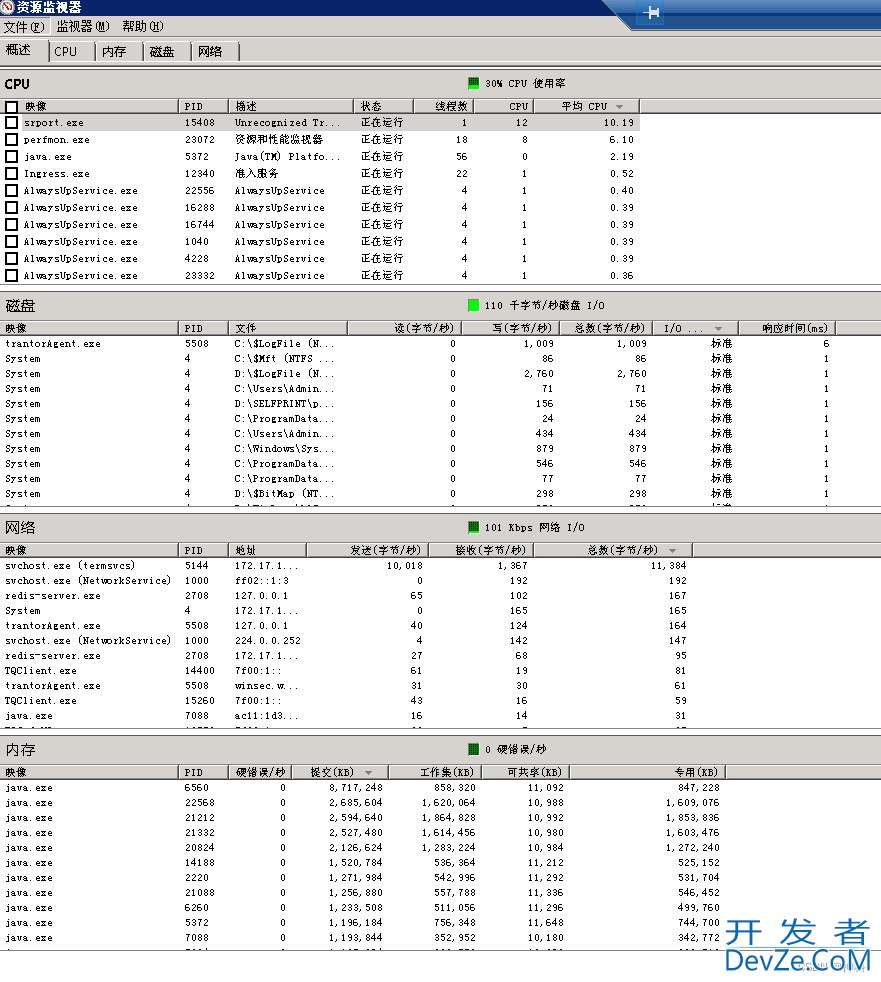This screenshot has height=982, width=881.
Task: Switch to the 网络 tab
Action: pyautogui.click(x=215, y=51)
